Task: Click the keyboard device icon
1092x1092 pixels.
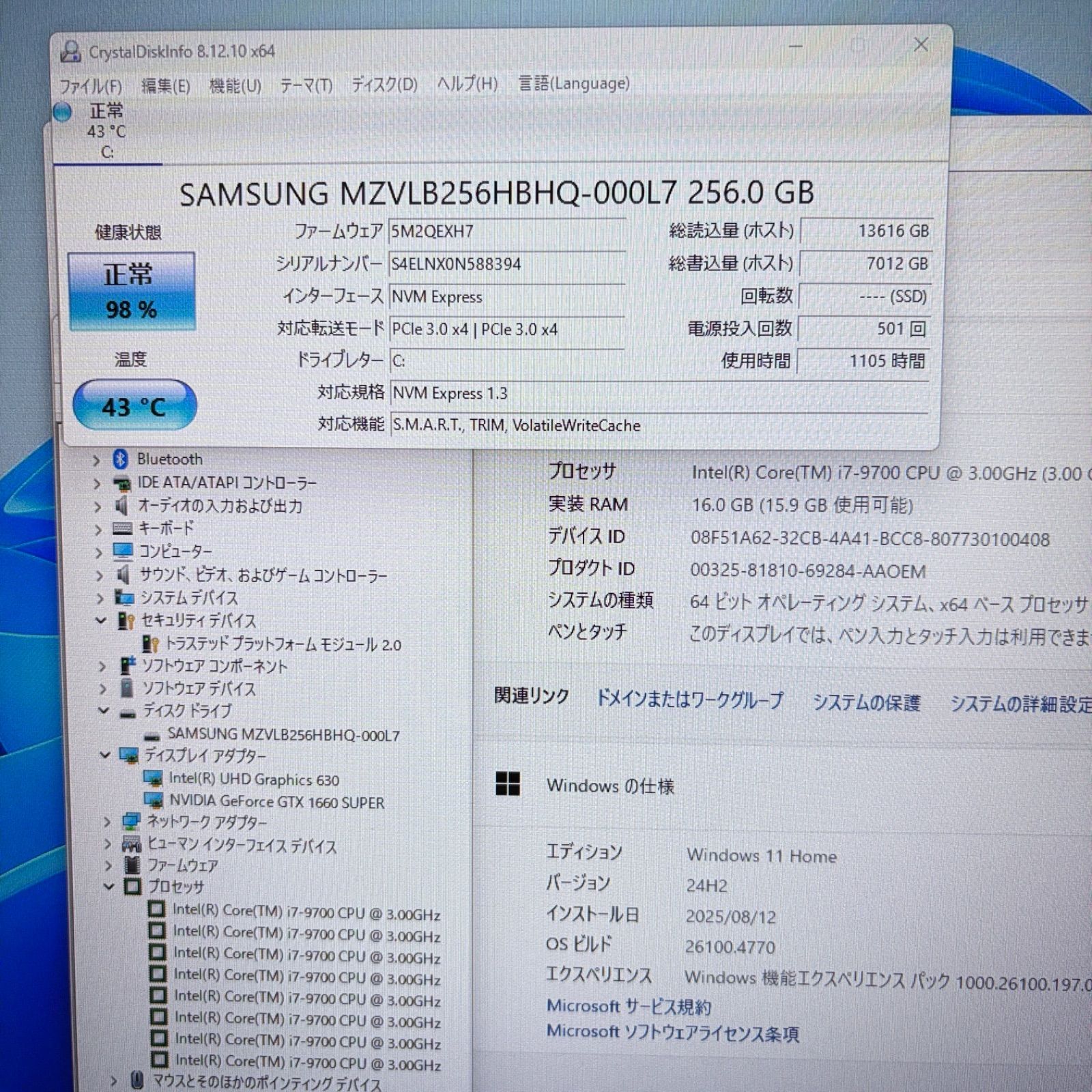Action: click(123, 528)
